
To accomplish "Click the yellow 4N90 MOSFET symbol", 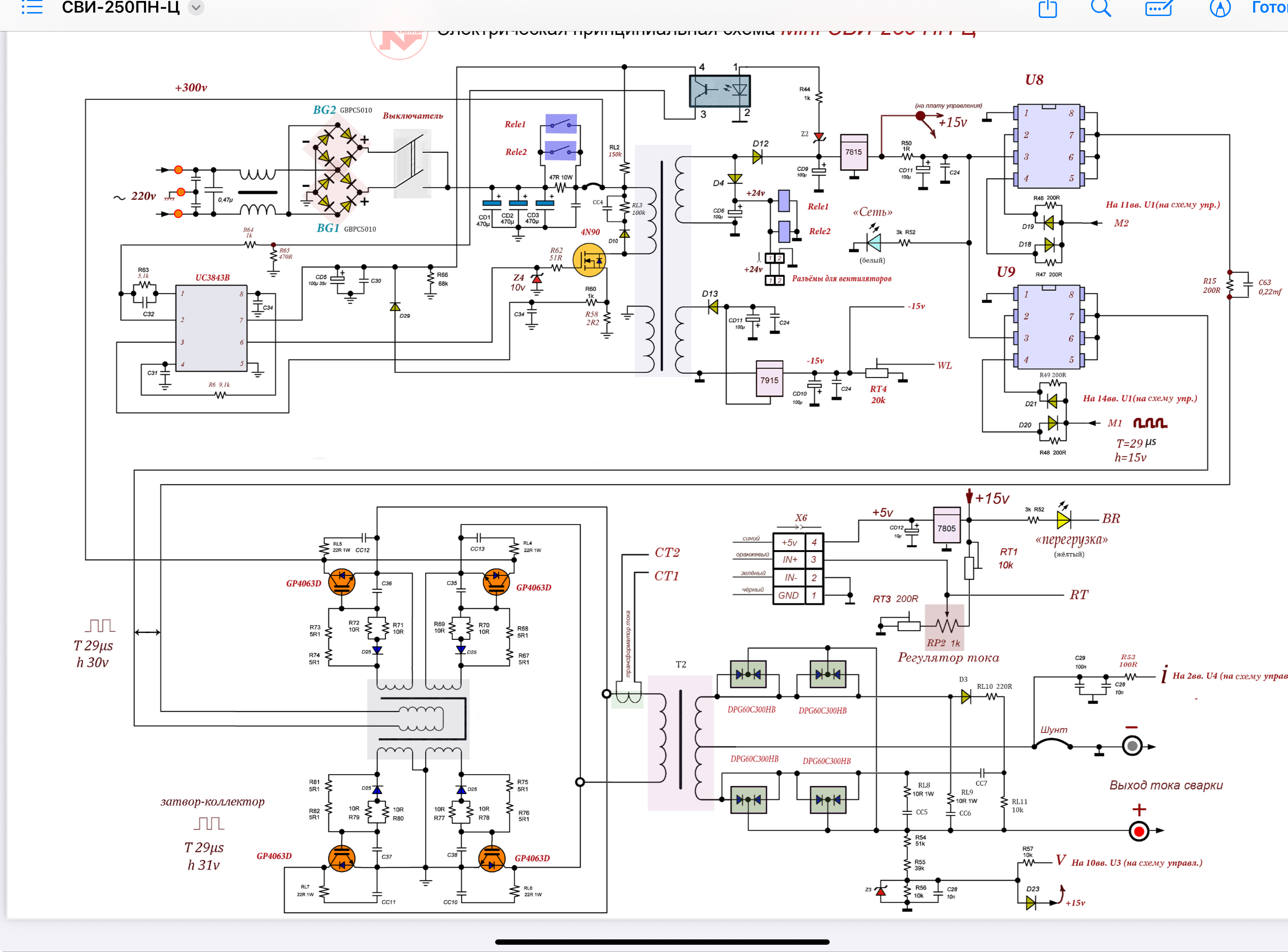I will click(x=589, y=260).
